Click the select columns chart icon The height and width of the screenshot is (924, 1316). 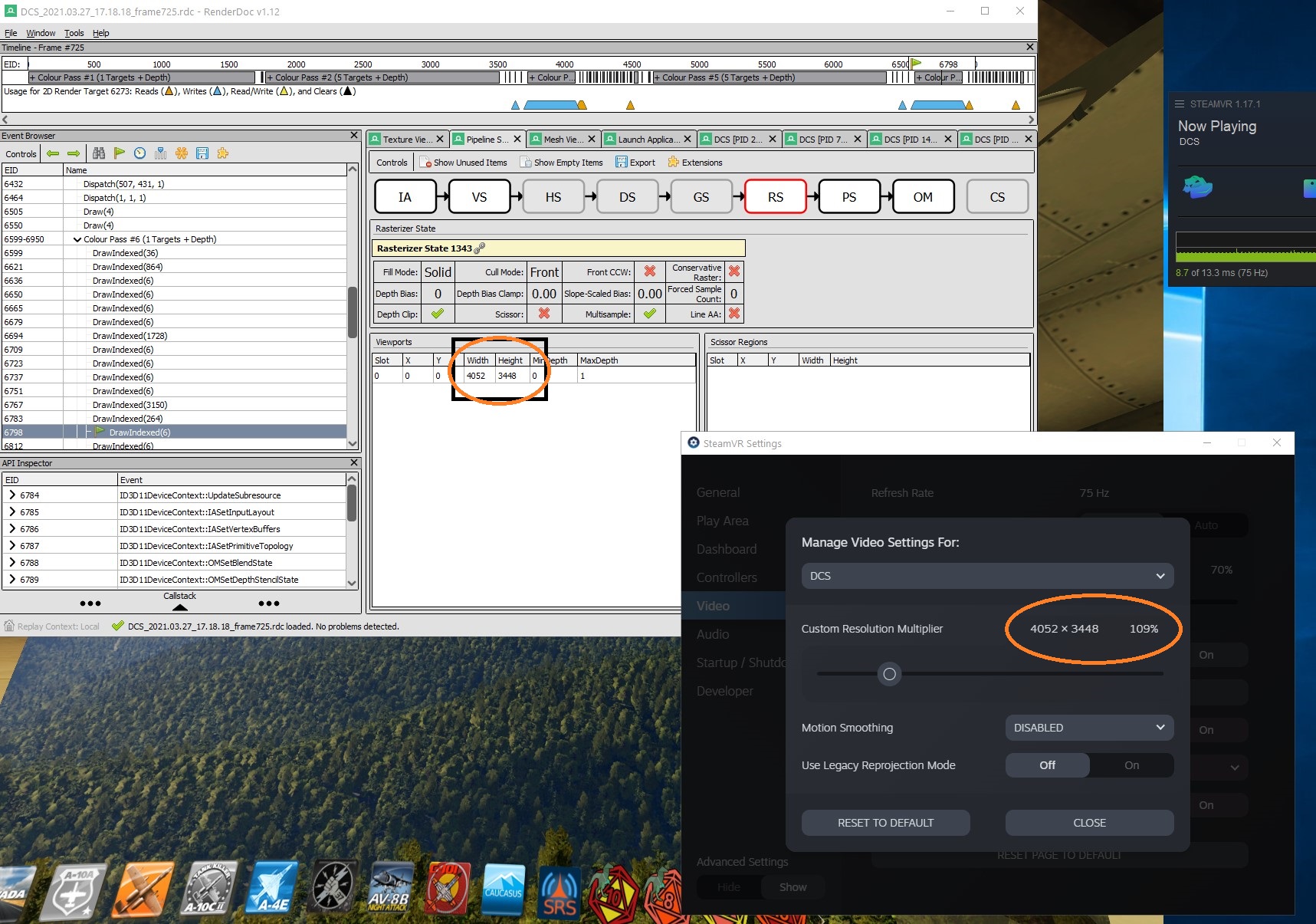click(160, 153)
